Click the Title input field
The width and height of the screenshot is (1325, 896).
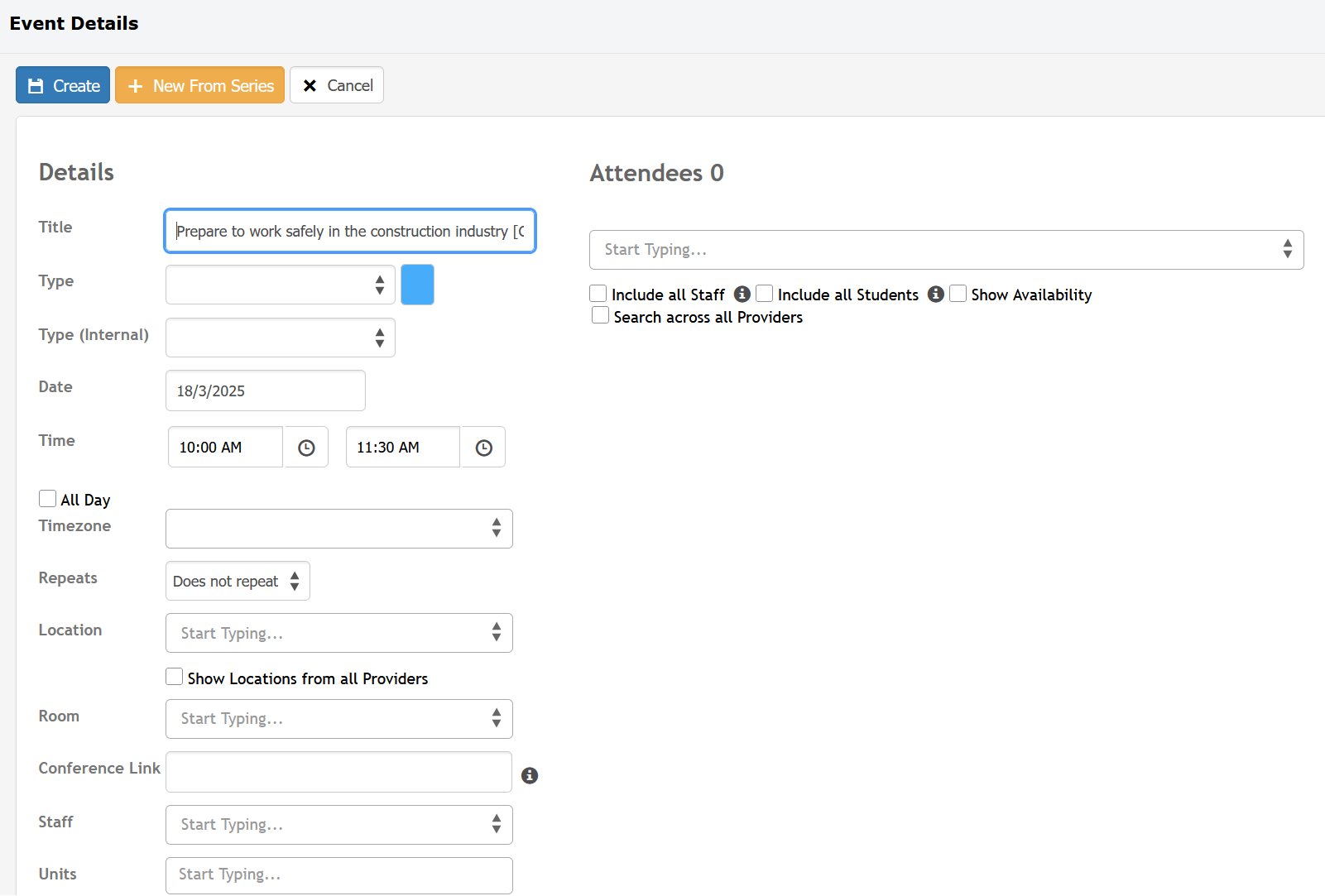point(350,231)
